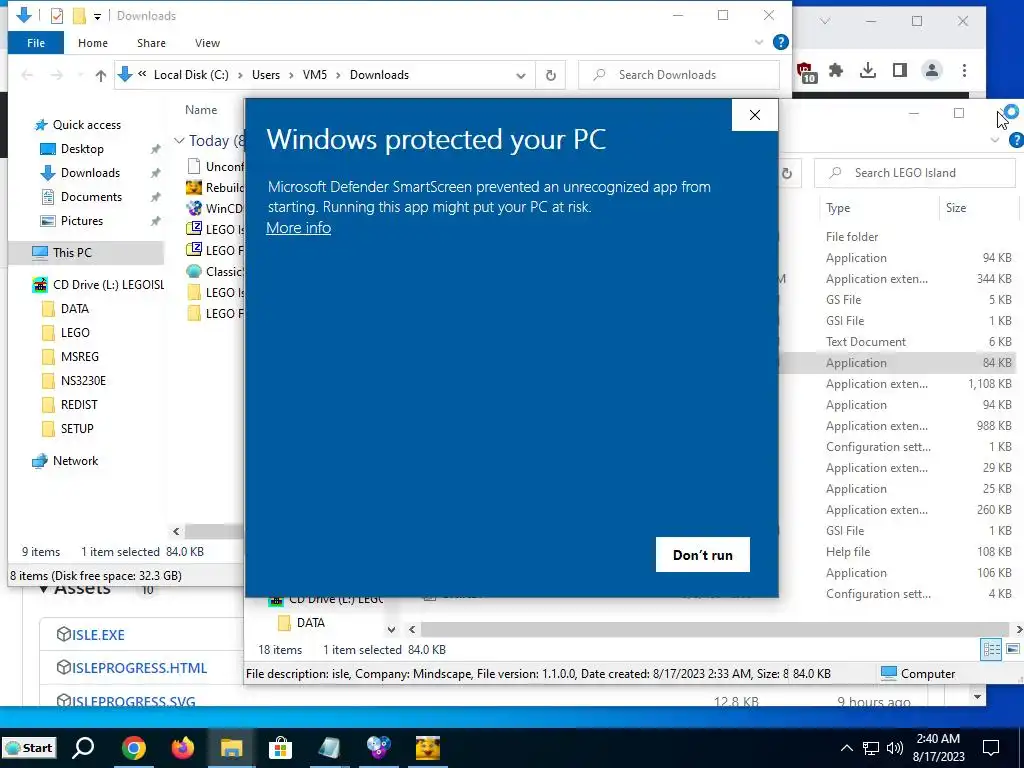Collapse the Today group in Downloads list
This screenshot has width=1024, height=768.
point(179,140)
